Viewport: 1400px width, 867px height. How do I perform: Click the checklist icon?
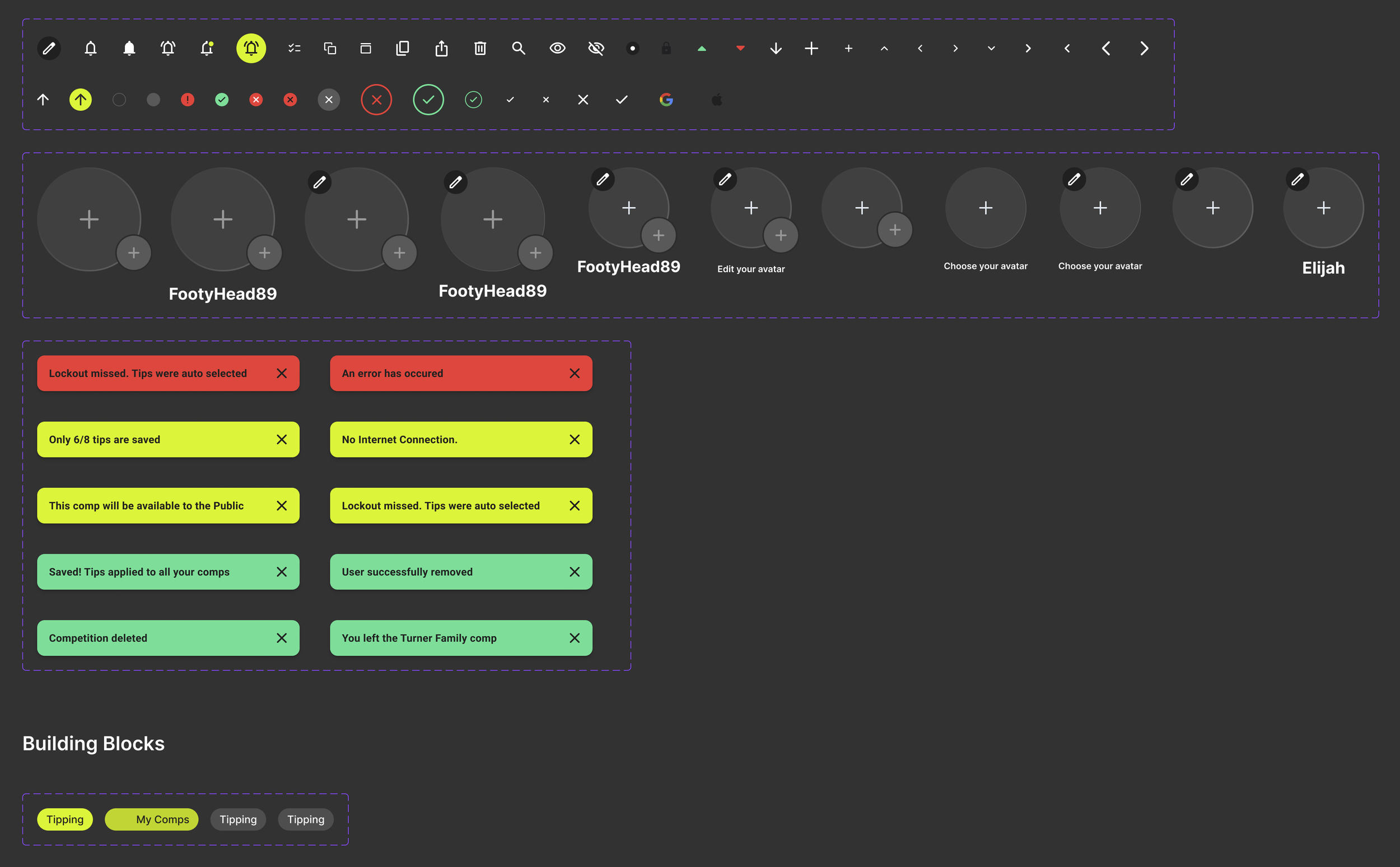point(294,48)
